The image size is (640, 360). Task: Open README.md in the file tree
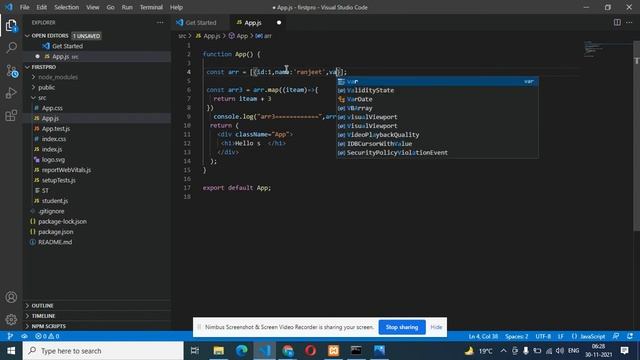[x=55, y=242]
